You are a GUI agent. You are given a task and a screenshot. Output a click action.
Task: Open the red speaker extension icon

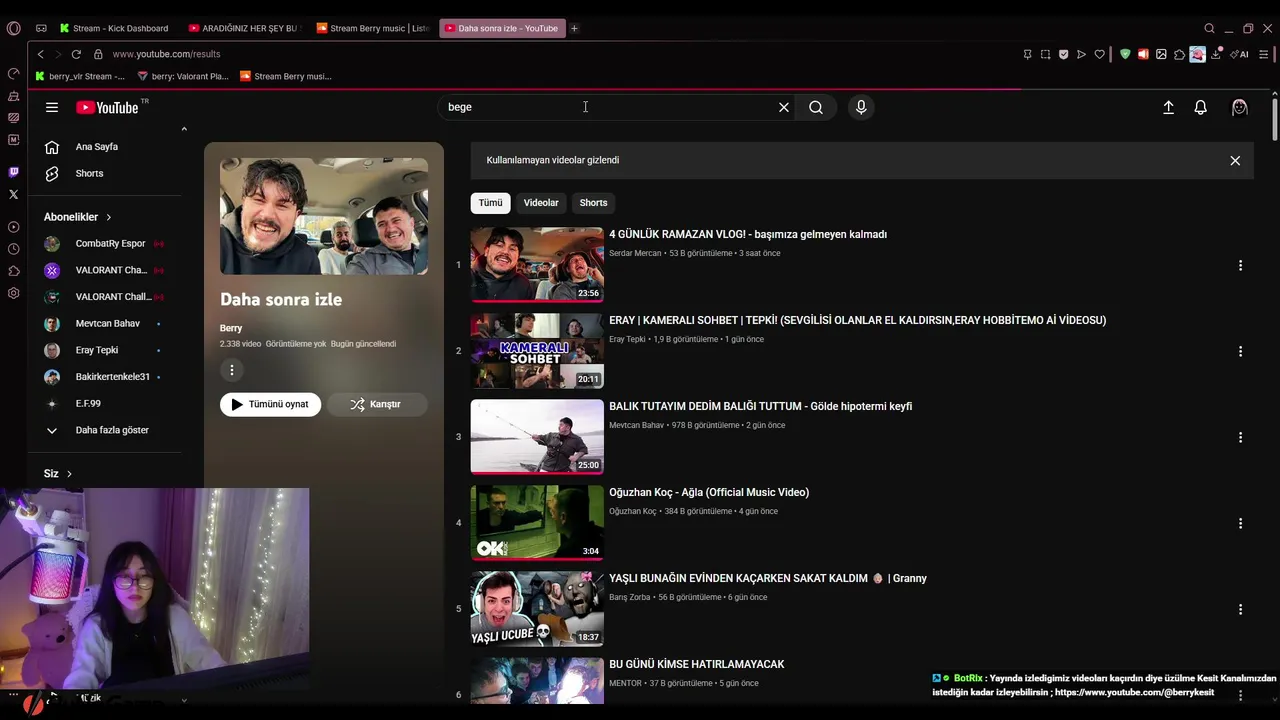coord(1143,54)
